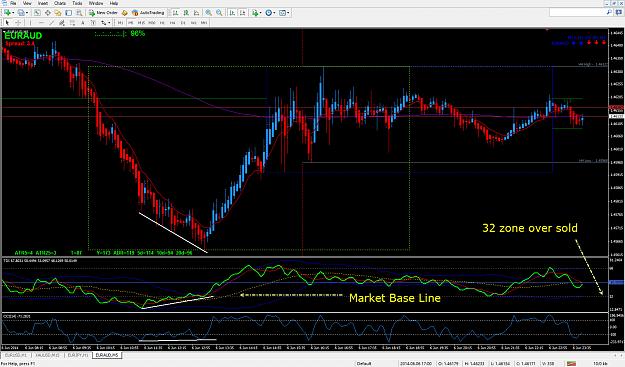Open the Tools menu
The width and height of the screenshot is (625, 367).
tap(77, 3)
